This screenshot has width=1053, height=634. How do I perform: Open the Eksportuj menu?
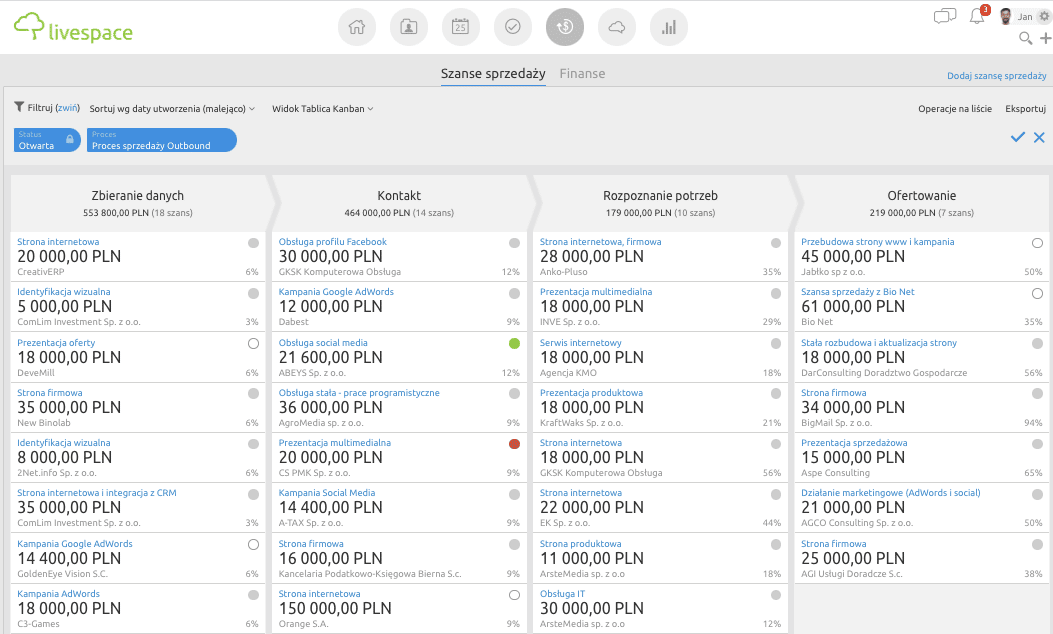click(1025, 109)
